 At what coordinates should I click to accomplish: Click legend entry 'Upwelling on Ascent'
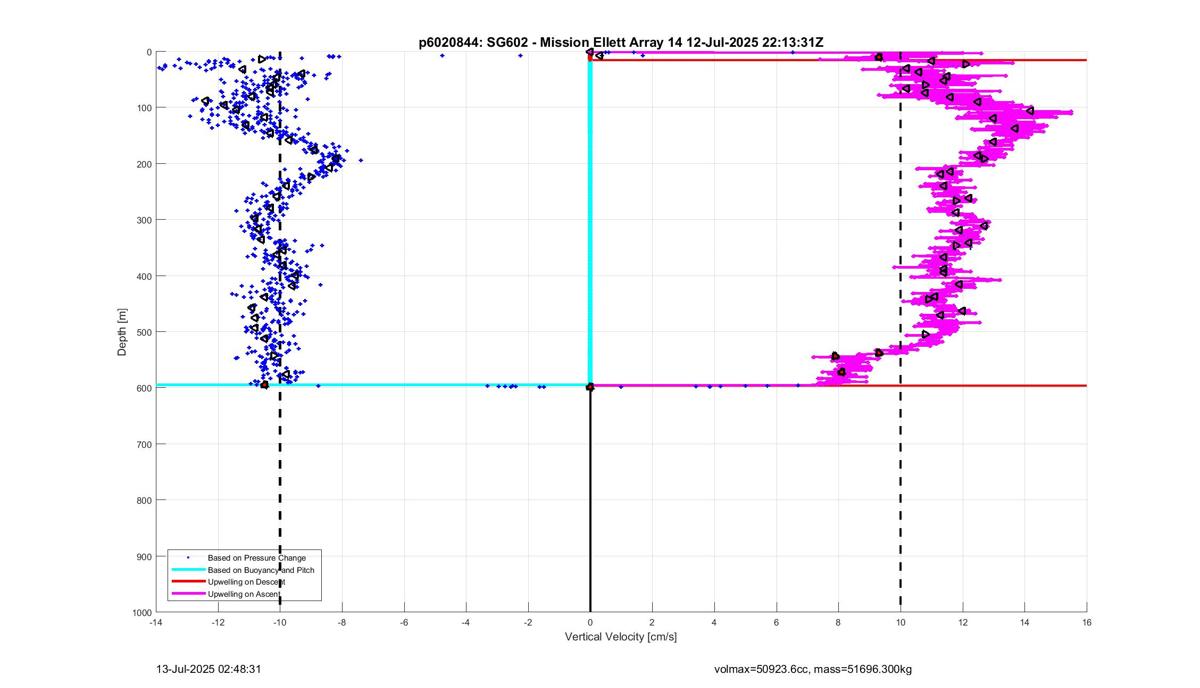pyautogui.click(x=245, y=593)
